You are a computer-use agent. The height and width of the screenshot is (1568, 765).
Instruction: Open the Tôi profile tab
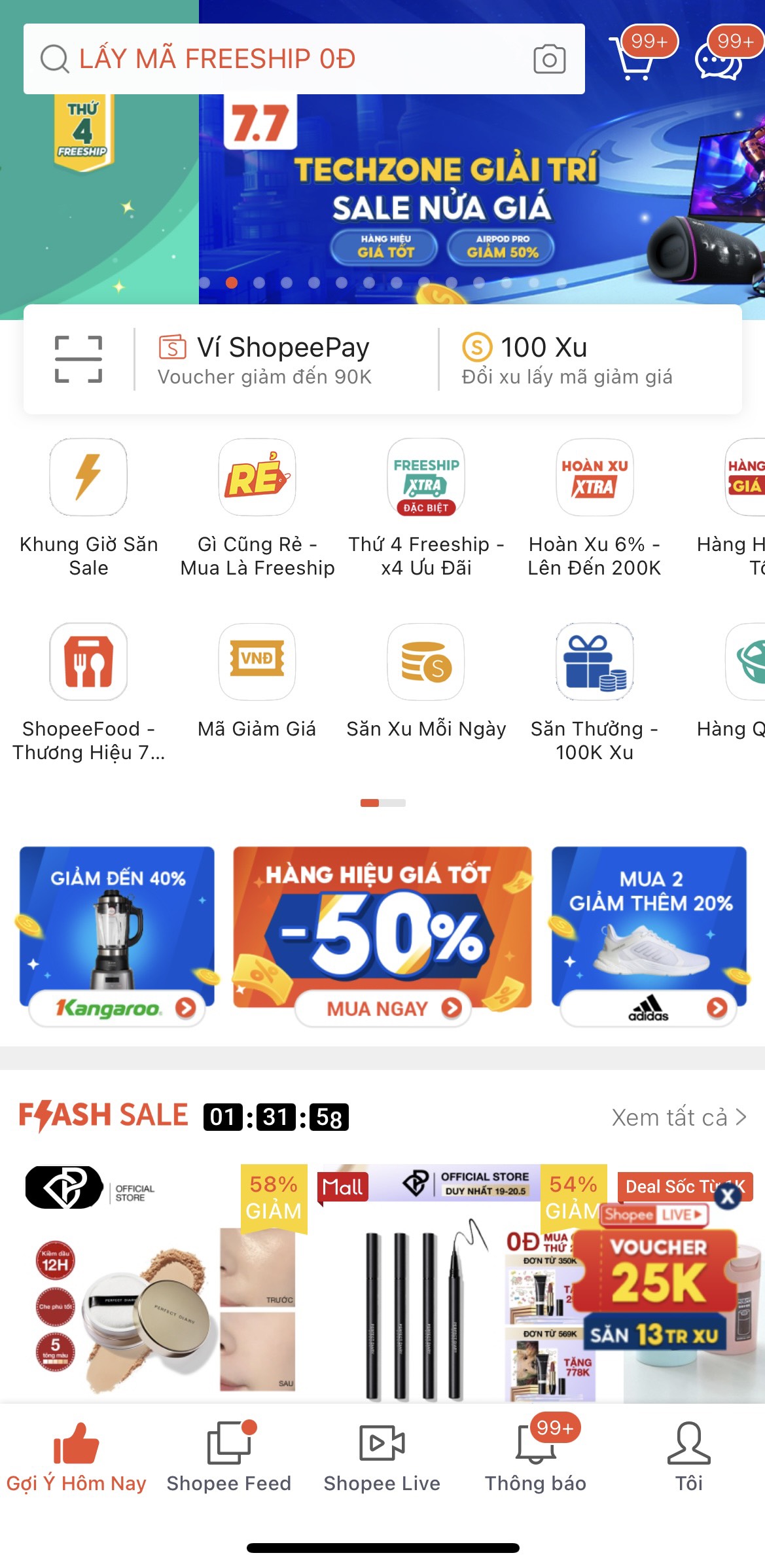(689, 1456)
